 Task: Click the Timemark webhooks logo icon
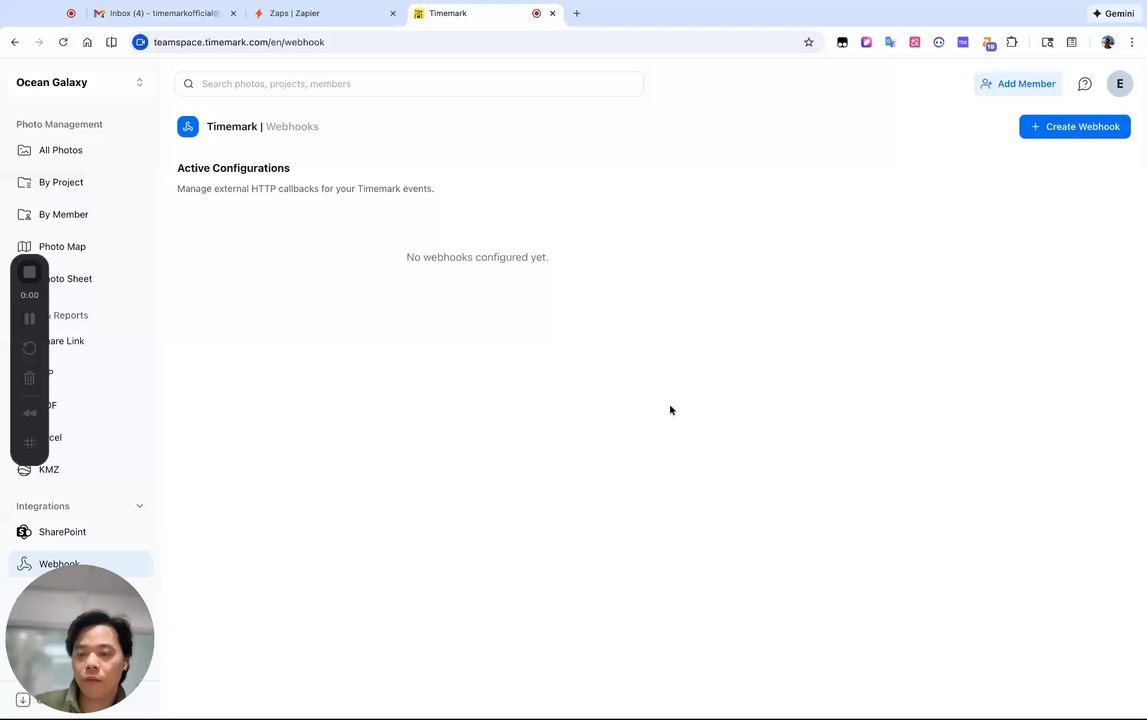point(188,127)
